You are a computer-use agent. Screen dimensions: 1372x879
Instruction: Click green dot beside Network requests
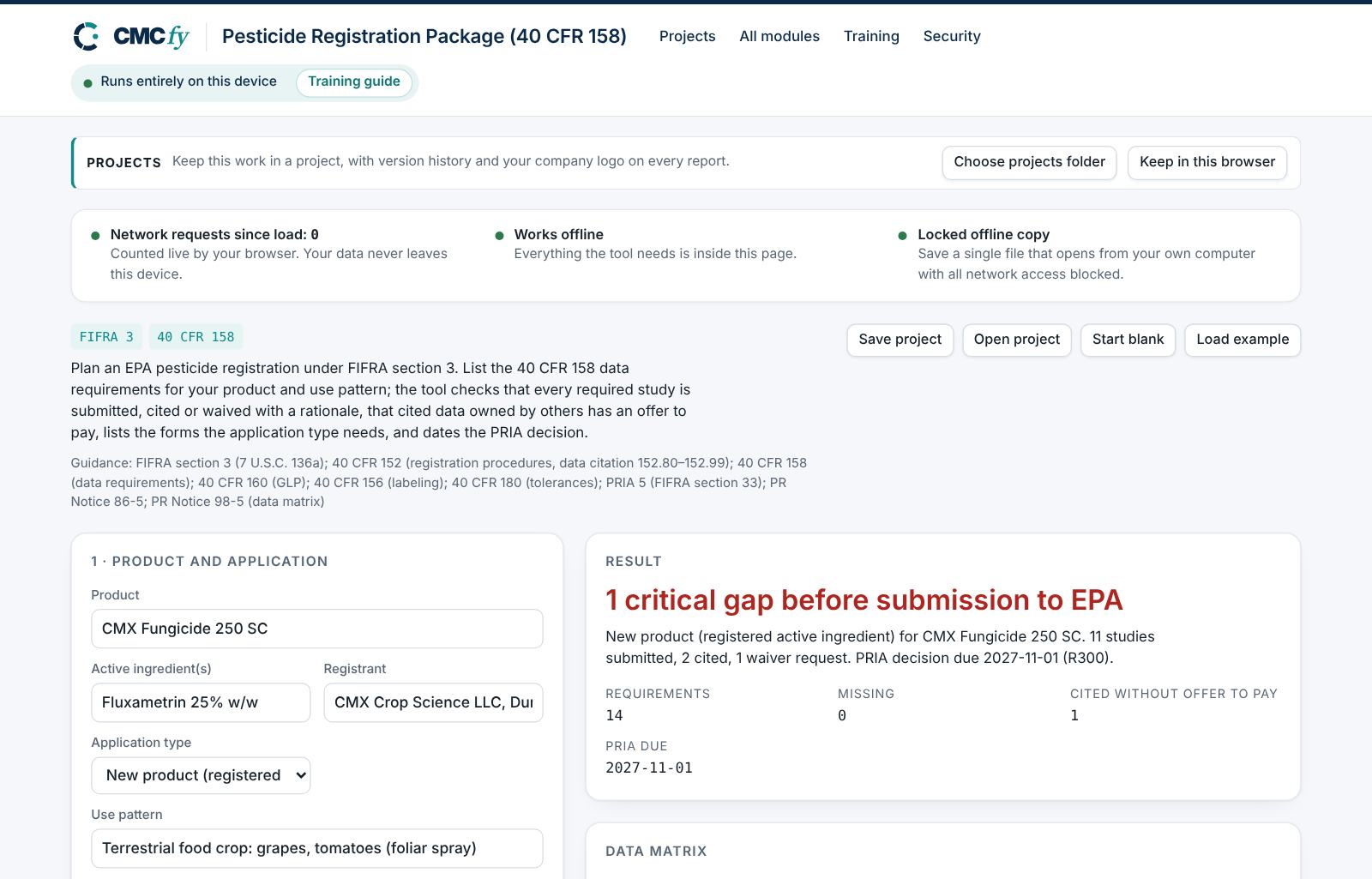click(x=95, y=236)
